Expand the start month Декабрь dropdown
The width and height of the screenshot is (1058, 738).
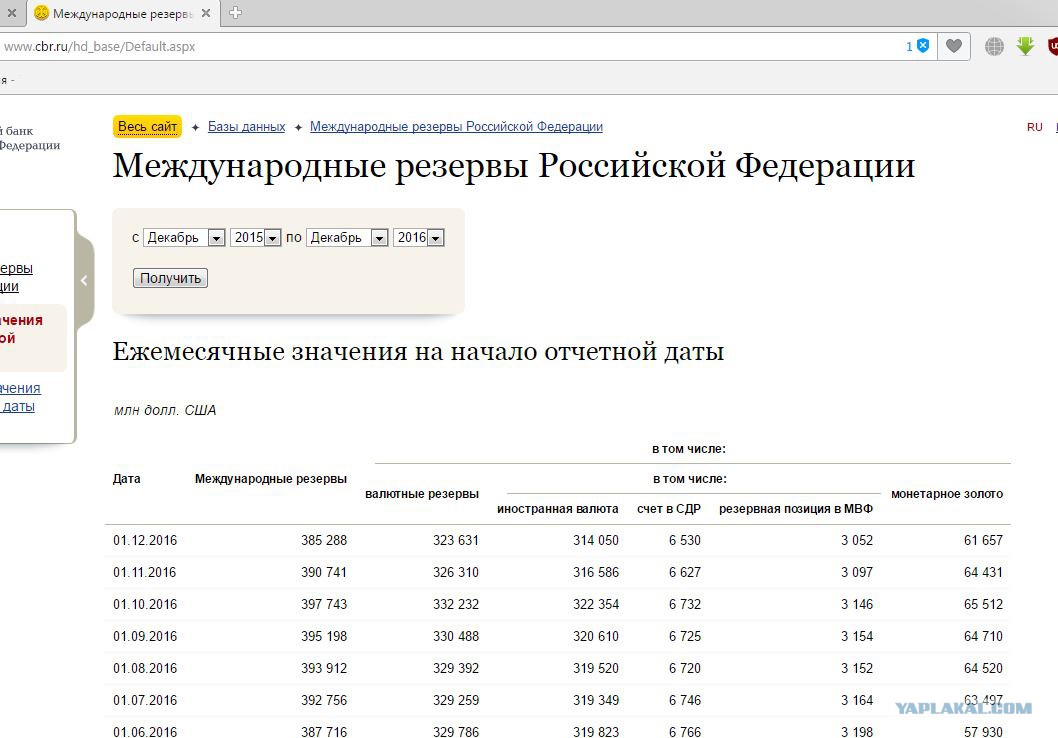(x=184, y=237)
